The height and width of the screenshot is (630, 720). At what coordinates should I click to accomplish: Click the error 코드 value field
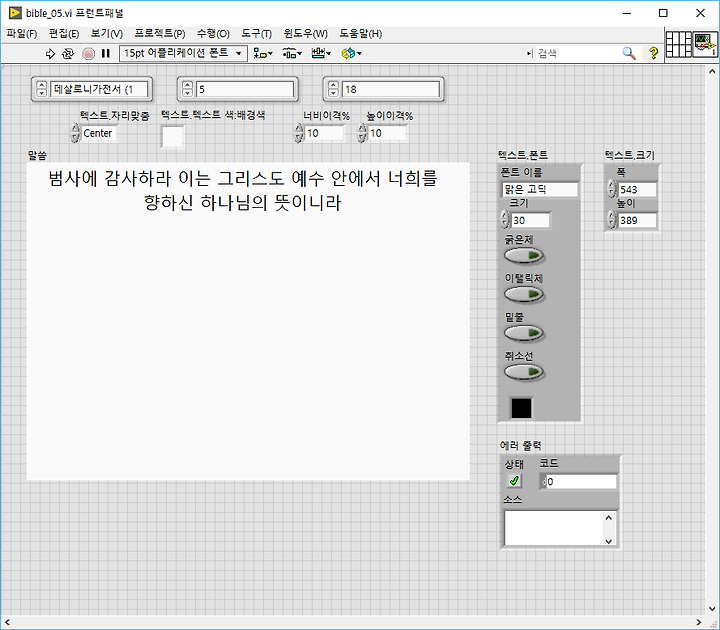click(x=581, y=482)
